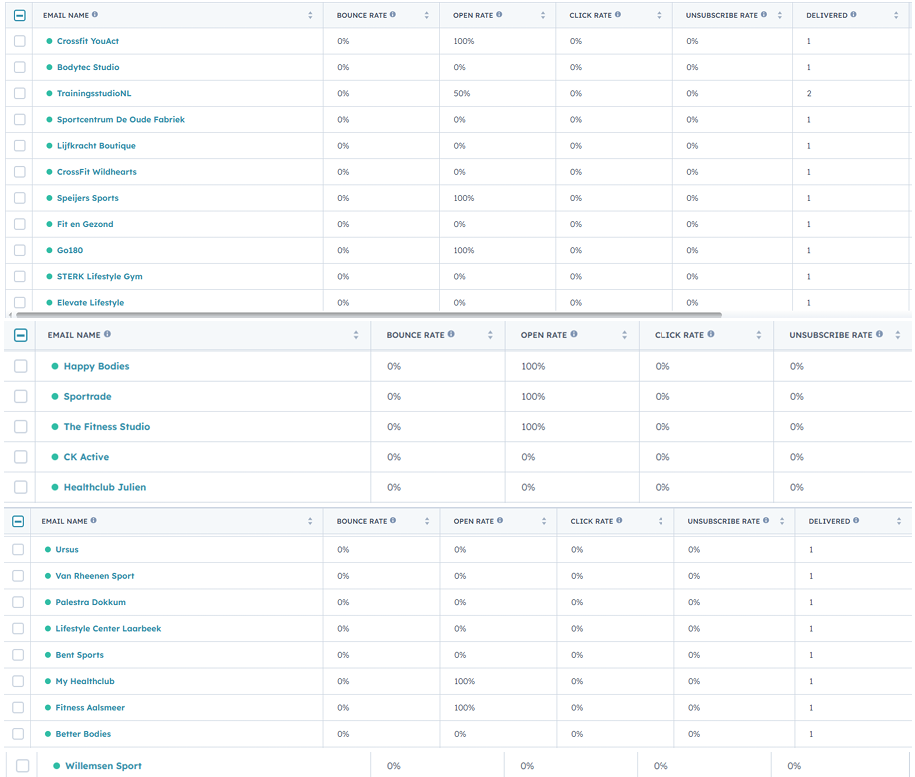Click the horizontal scrollbar below the top table
915x777 pixels.
tap(369, 315)
